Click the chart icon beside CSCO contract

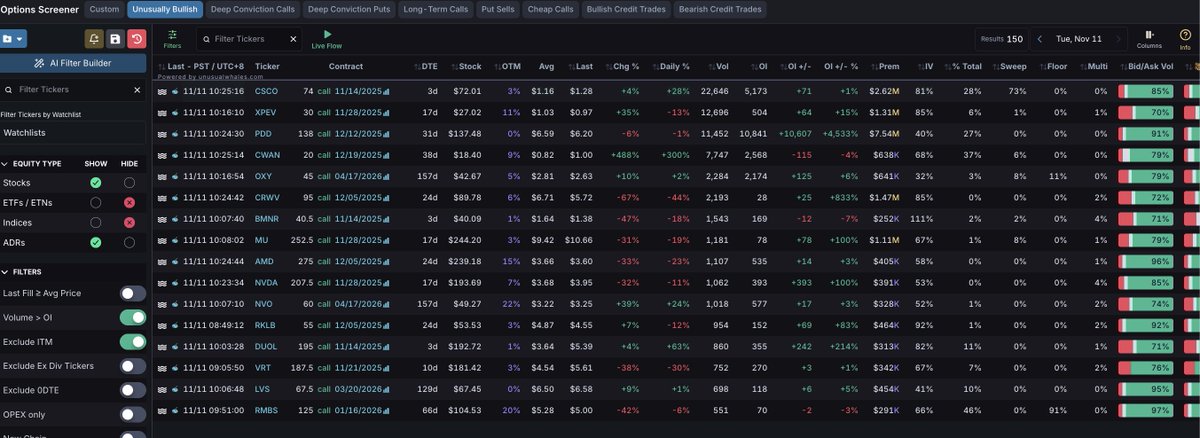click(387, 91)
